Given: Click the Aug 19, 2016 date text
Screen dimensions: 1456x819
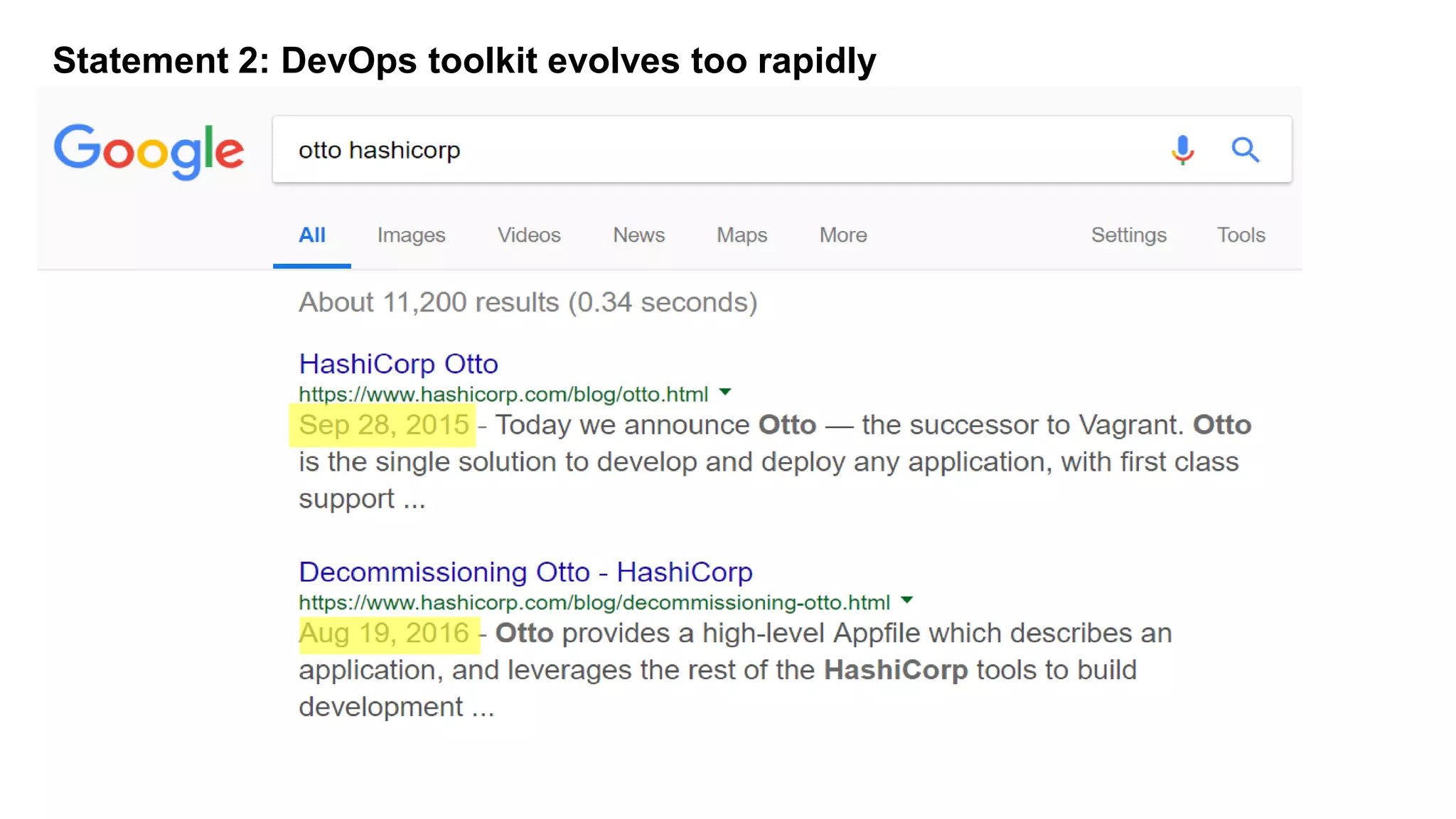Looking at the screenshot, I should [384, 633].
